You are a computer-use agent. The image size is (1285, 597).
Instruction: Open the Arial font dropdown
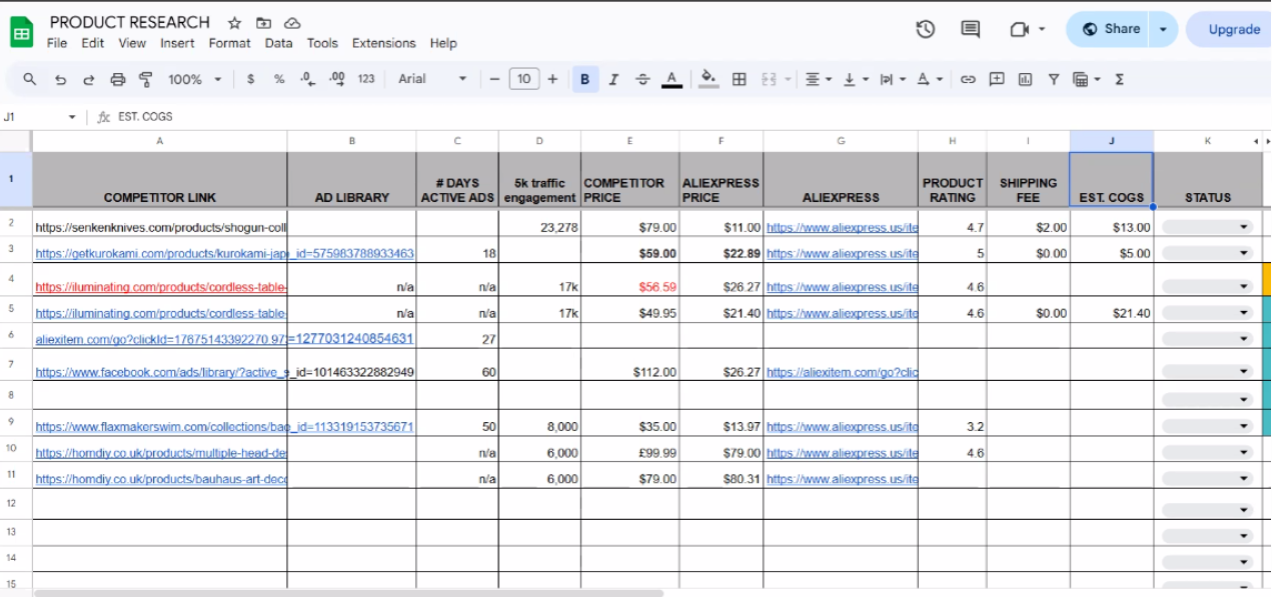tap(432, 79)
